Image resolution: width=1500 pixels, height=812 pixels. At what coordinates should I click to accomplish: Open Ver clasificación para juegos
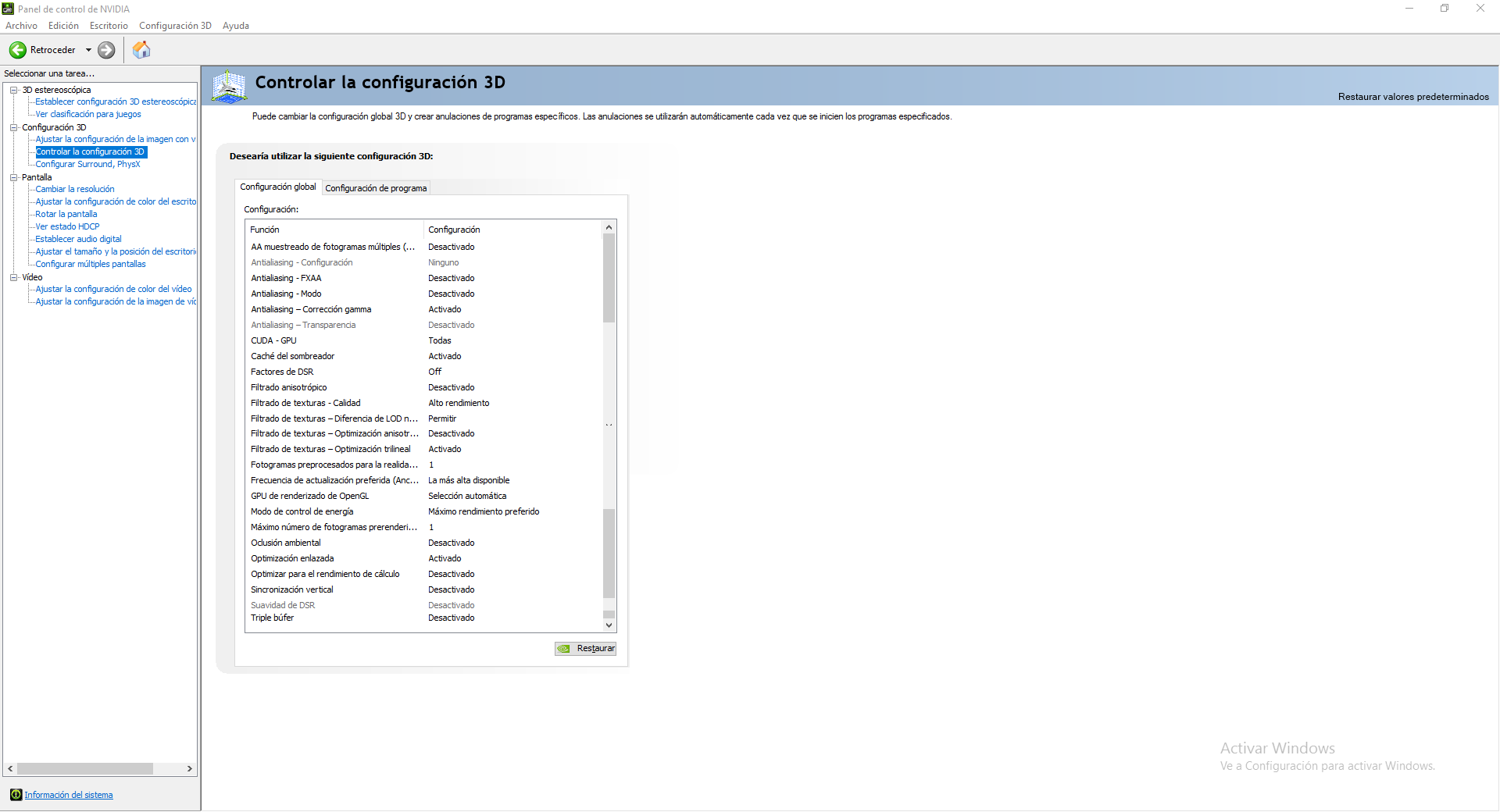click(x=88, y=114)
